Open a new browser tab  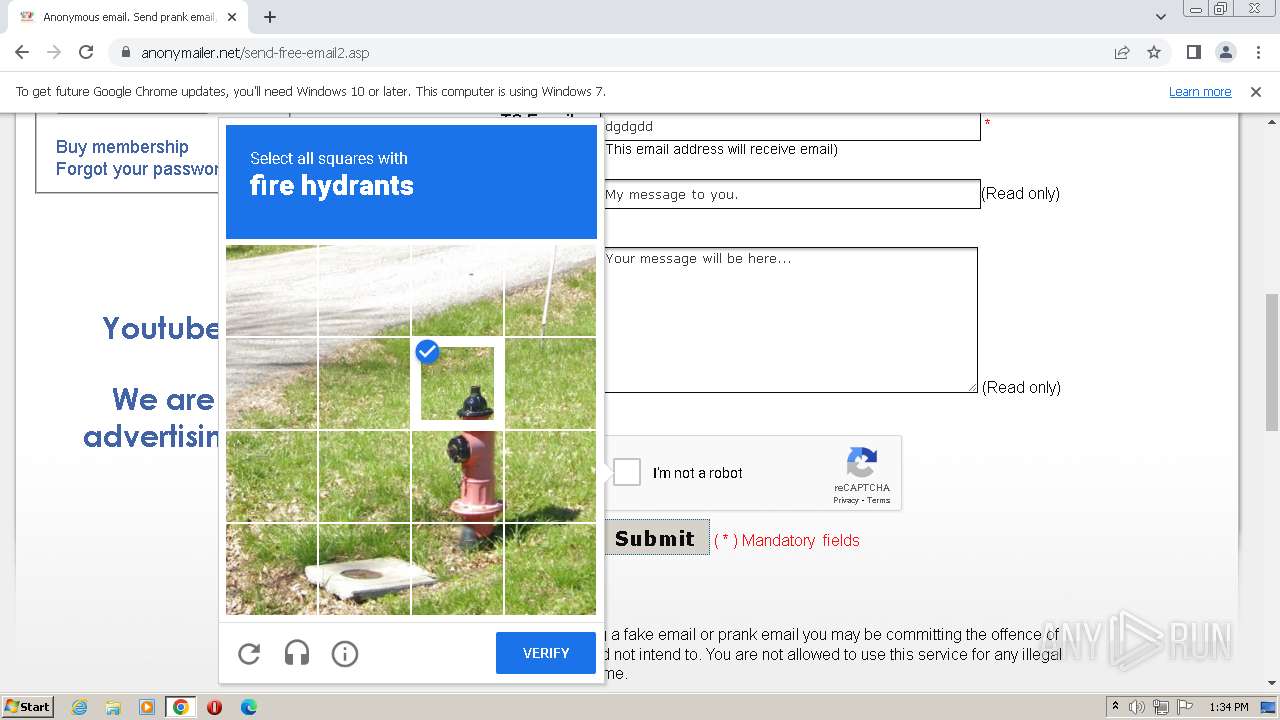(x=270, y=17)
